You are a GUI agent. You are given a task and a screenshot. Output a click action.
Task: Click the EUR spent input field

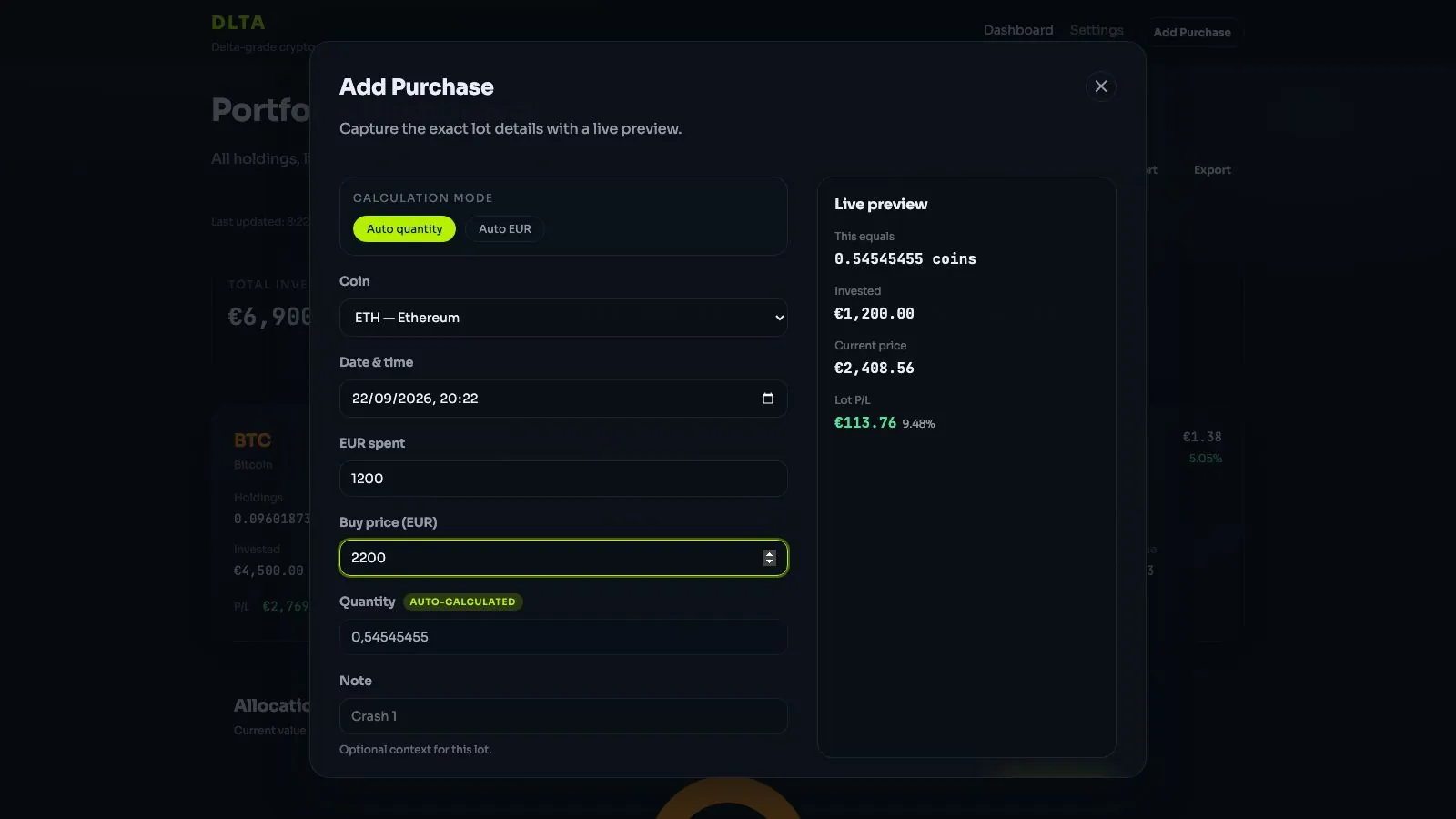563,479
